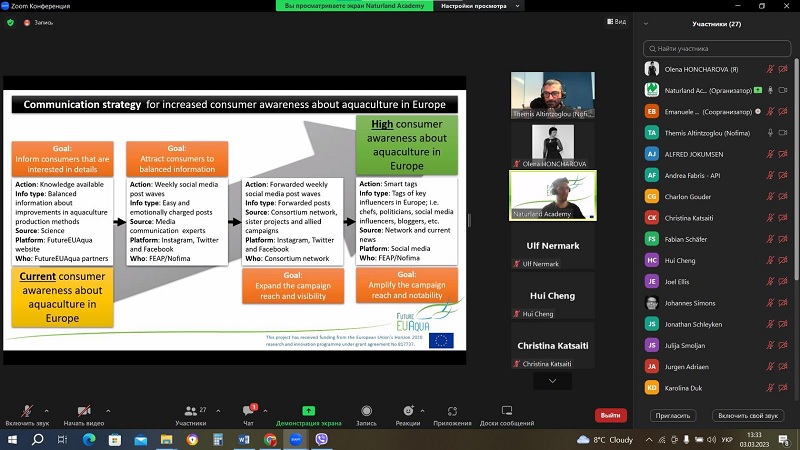Click camera icon on Themis Altintzoglou row
This screenshot has width=800, height=450.
783,133
